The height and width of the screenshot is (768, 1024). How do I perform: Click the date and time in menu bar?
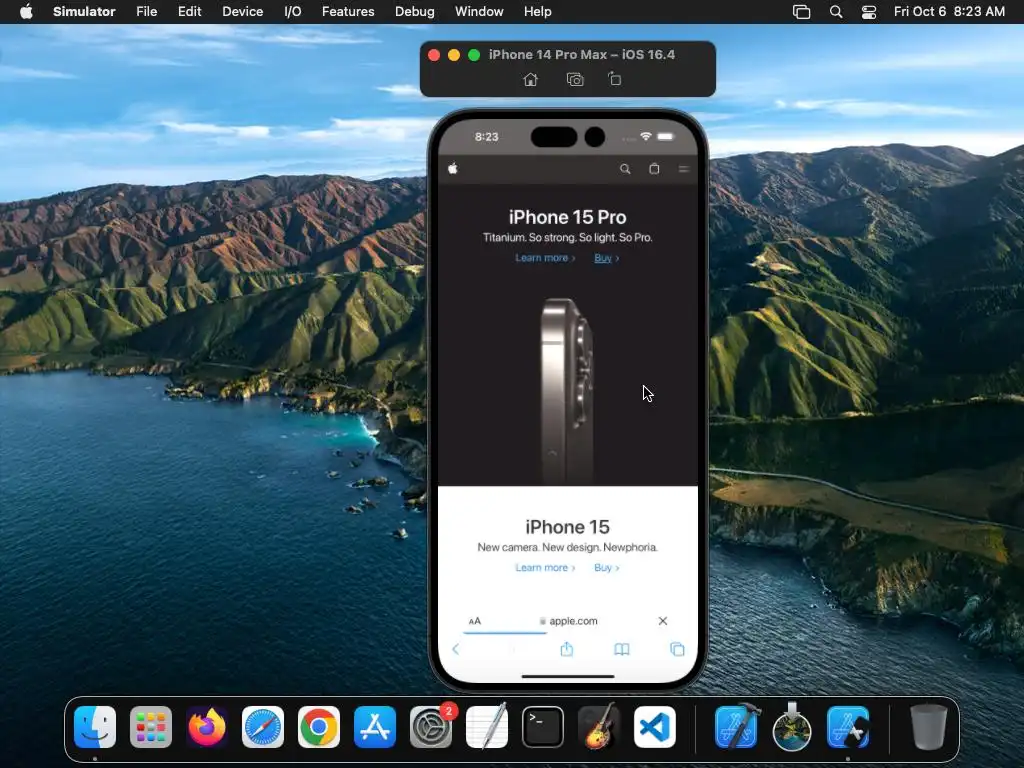(x=949, y=12)
